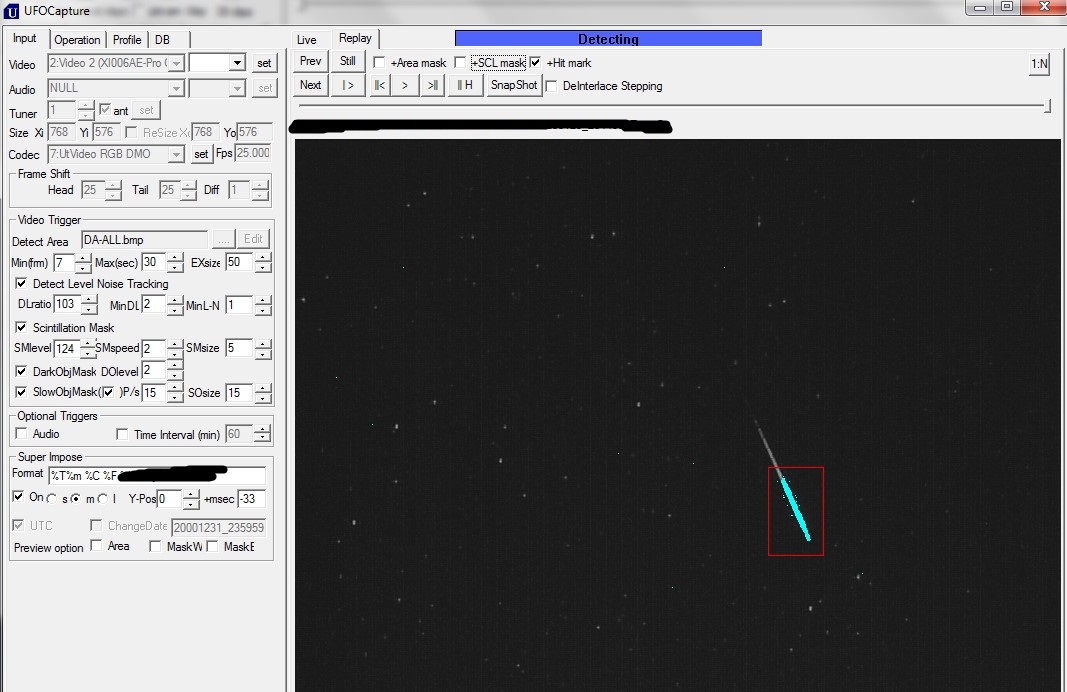This screenshot has height=692, width=1067.
Task: Click Prev to load previous clip
Action: [x=311, y=61]
